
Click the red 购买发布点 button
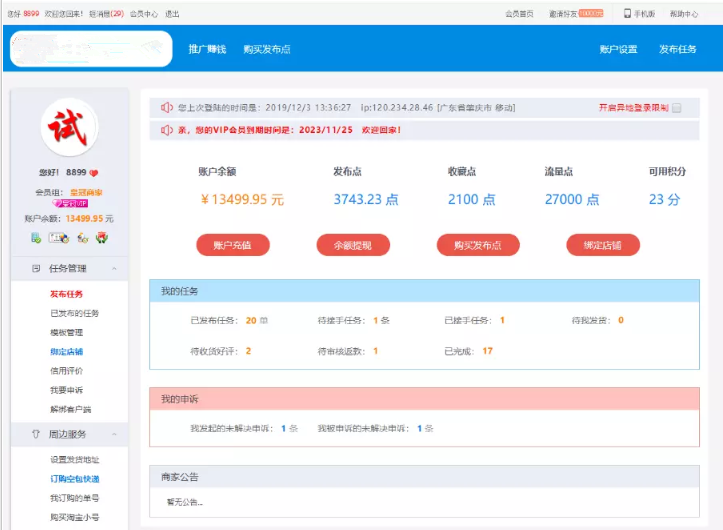pos(478,245)
